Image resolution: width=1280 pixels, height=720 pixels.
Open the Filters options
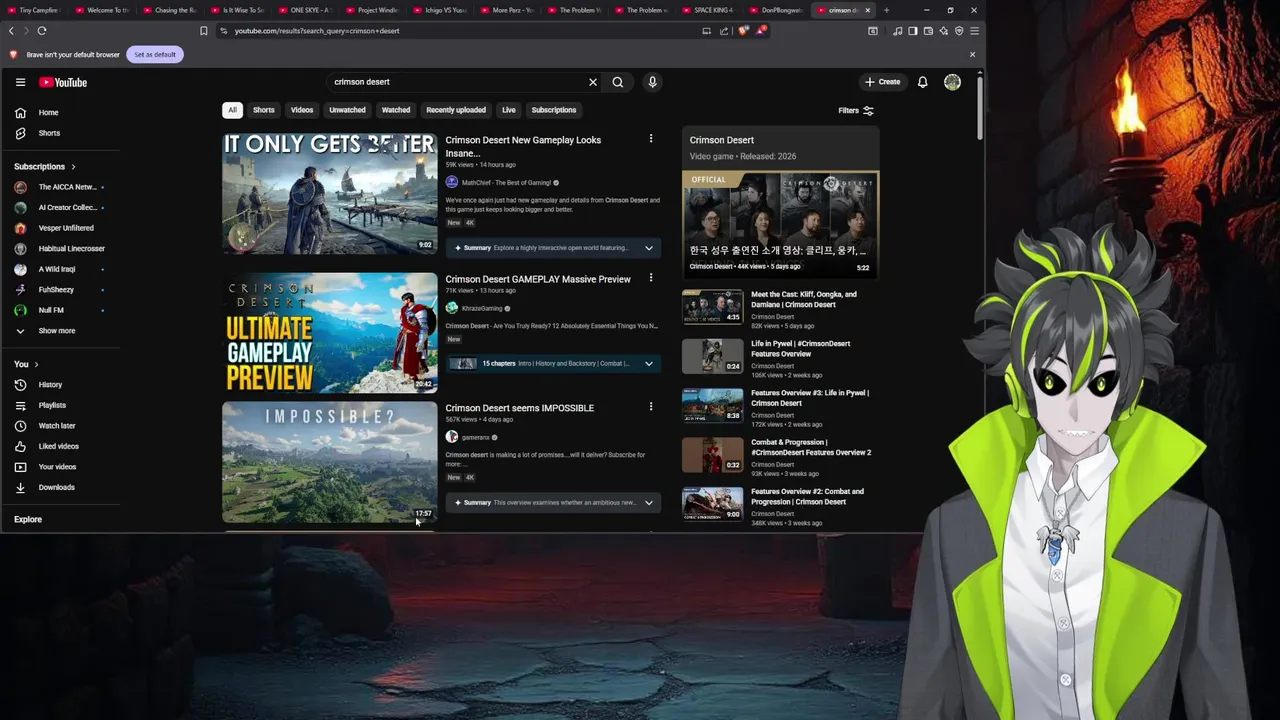(x=856, y=110)
